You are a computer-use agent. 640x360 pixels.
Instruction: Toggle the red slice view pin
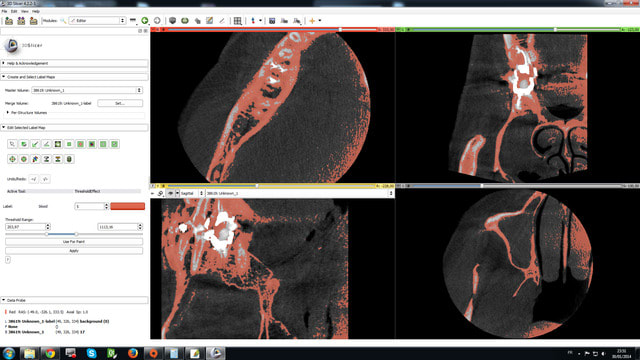point(154,29)
